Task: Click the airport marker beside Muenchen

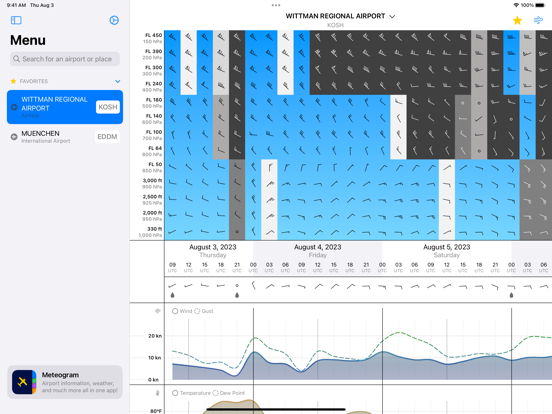Action: click(14, 137)
